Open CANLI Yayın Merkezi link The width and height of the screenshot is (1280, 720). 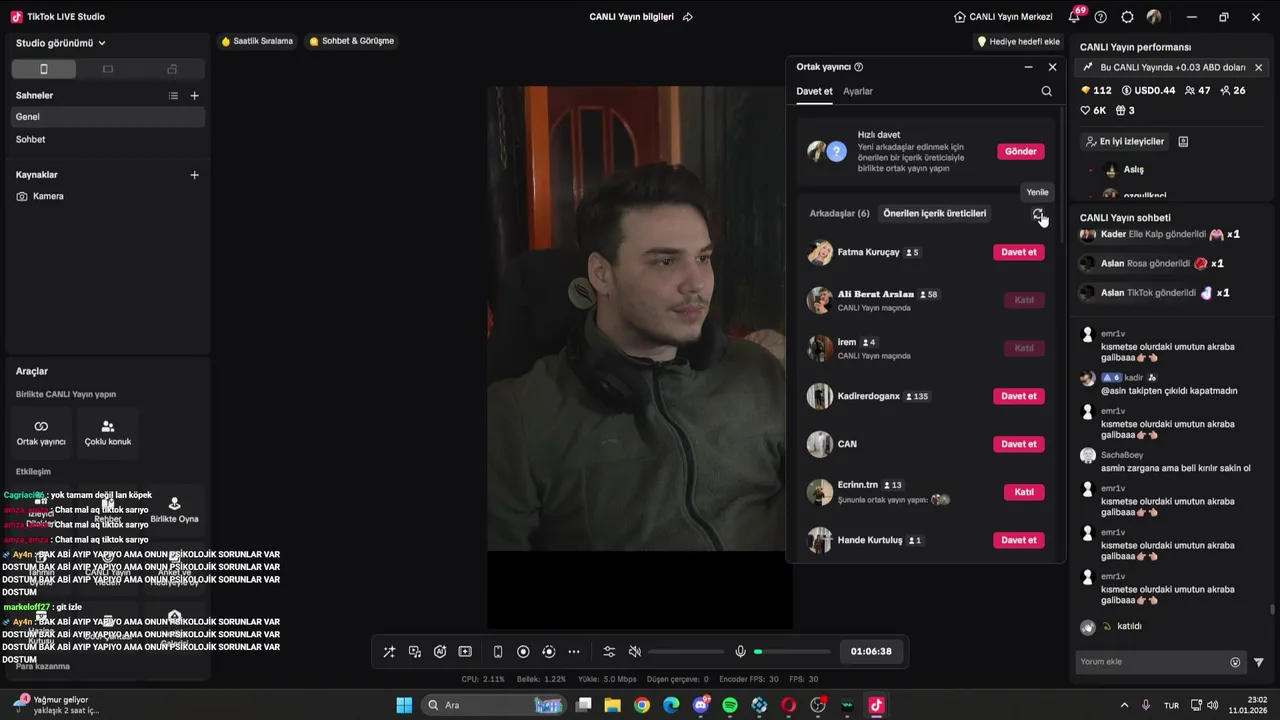point(1005,17)
